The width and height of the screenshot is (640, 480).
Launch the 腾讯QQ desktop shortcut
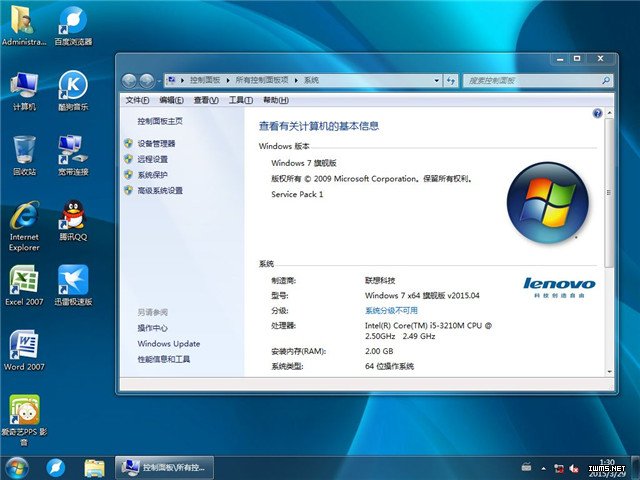(x=73, y=220)
